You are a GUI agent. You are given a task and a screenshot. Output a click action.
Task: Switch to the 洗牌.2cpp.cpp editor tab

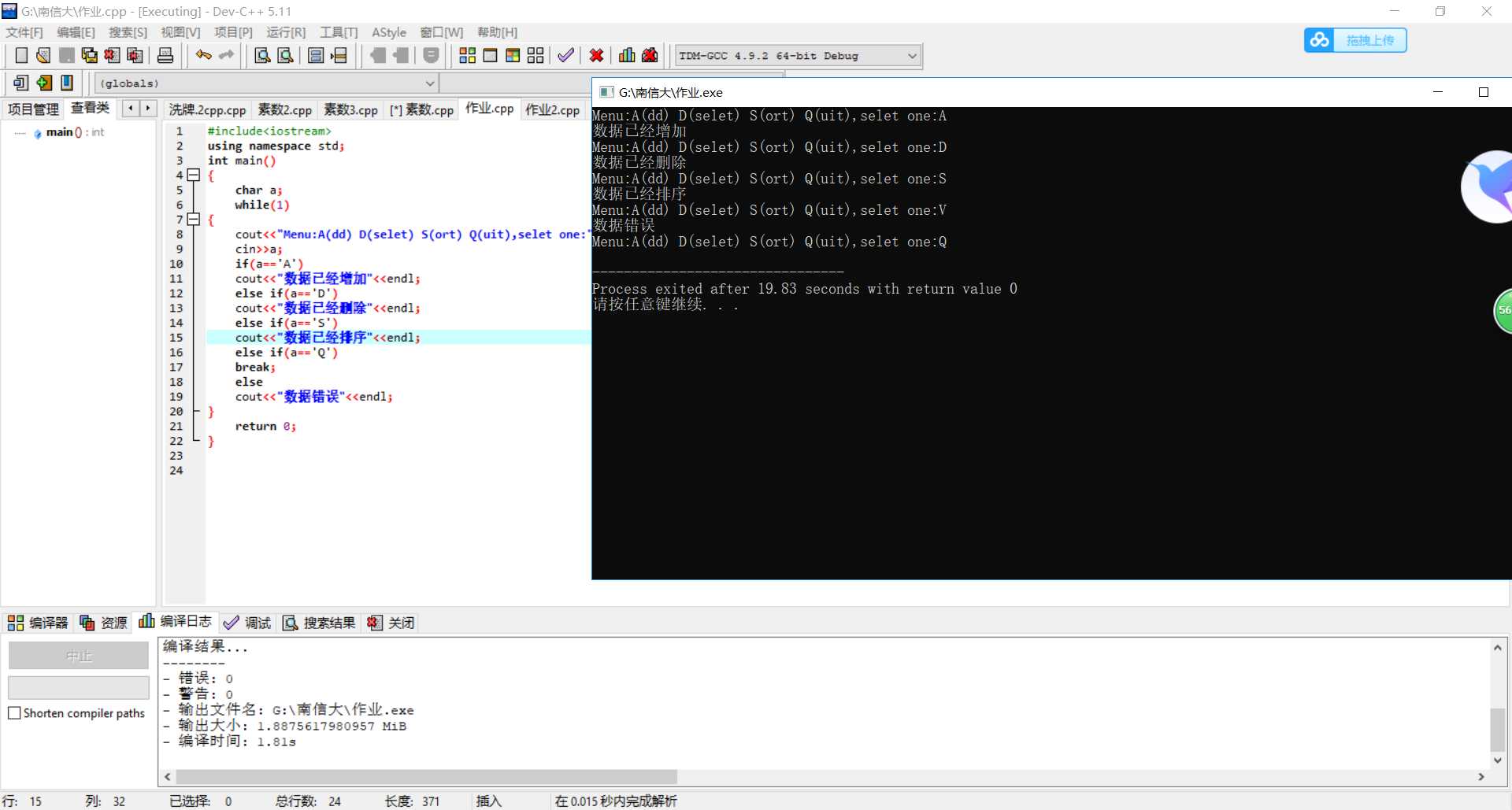point(208,110)
